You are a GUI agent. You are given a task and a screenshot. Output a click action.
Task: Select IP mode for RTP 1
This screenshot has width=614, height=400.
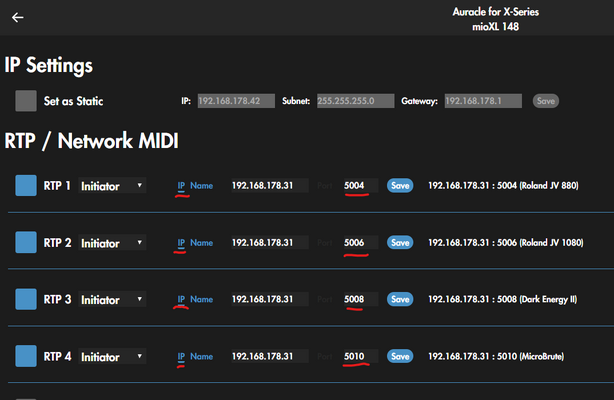pyautogui.click(x=181, y=186)
